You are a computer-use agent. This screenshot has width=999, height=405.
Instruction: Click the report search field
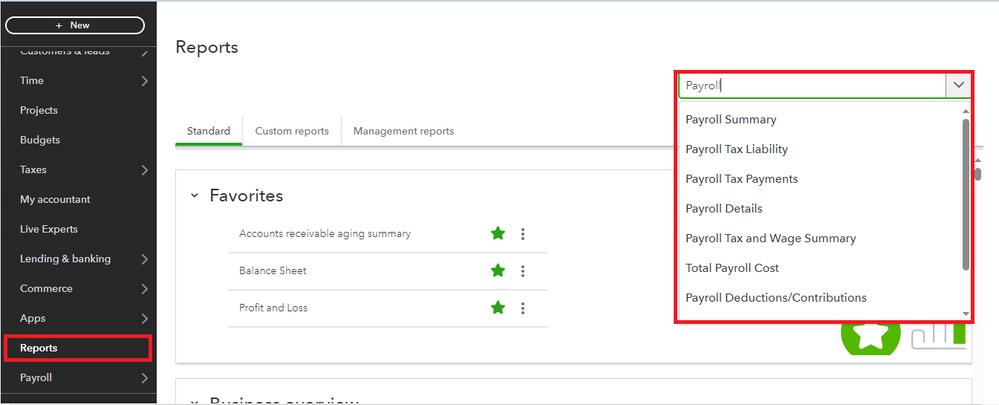[x=810, y=86]
